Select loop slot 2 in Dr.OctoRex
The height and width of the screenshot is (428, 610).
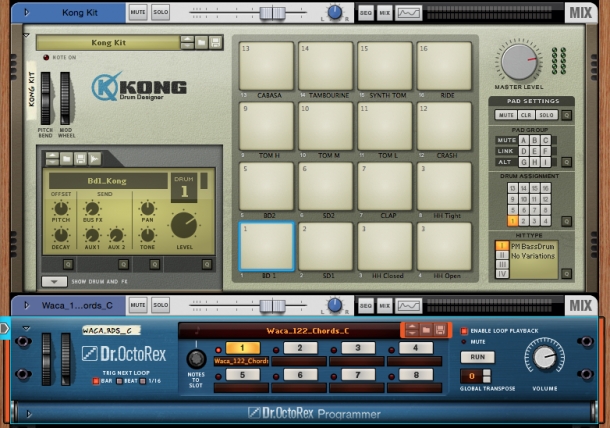pyautogui.click(x=300, y=348)
